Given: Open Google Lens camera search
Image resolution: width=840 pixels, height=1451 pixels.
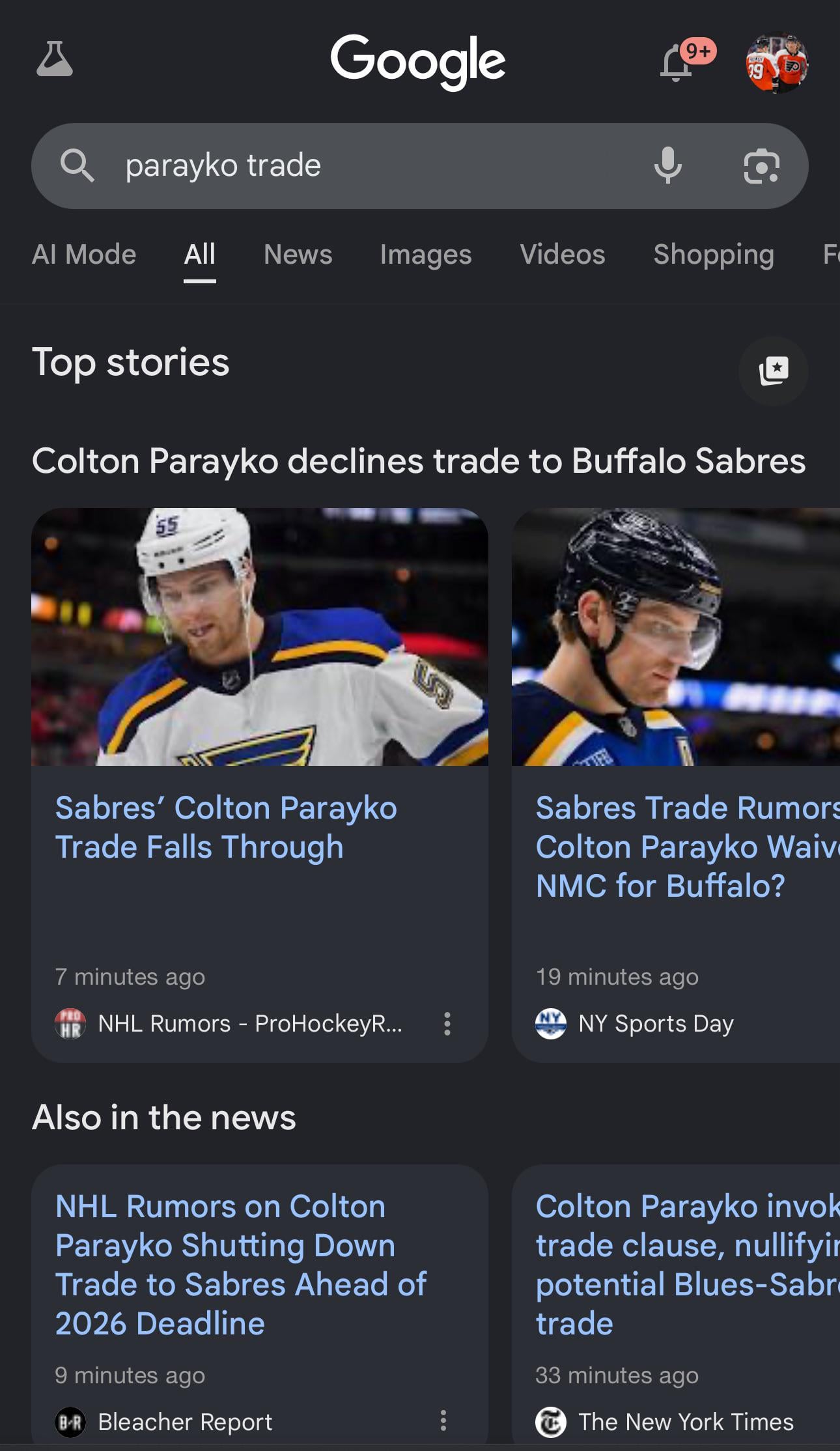Looking at the screenshot, I should pyautogui.click(x=761, y=166).
